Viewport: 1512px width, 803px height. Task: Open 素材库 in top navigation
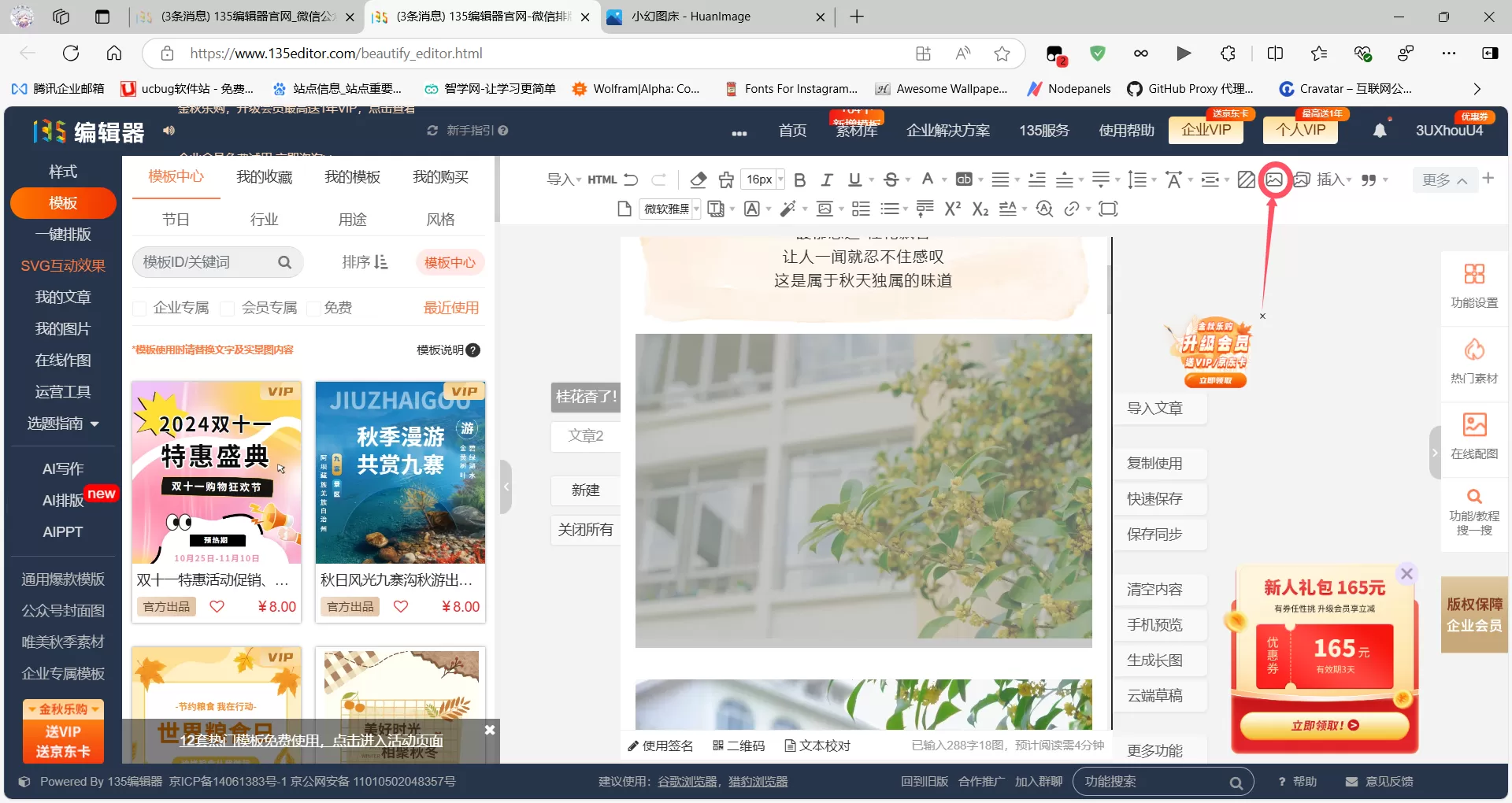pos(856,131)
